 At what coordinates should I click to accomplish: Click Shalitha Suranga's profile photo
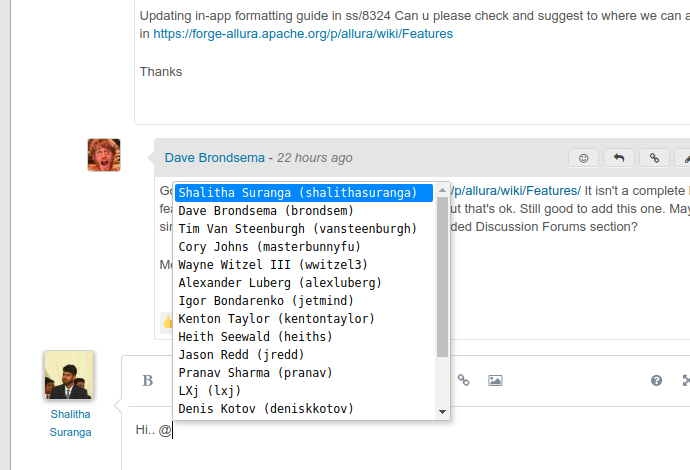[69, 375]
